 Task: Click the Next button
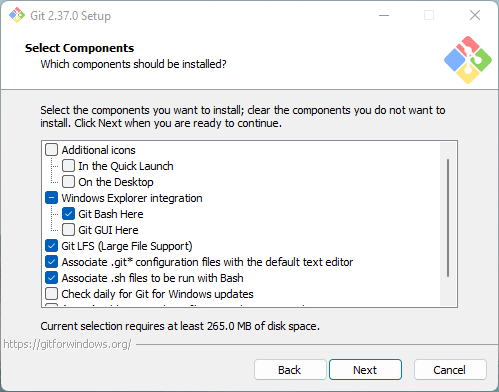tap(365, 370)
